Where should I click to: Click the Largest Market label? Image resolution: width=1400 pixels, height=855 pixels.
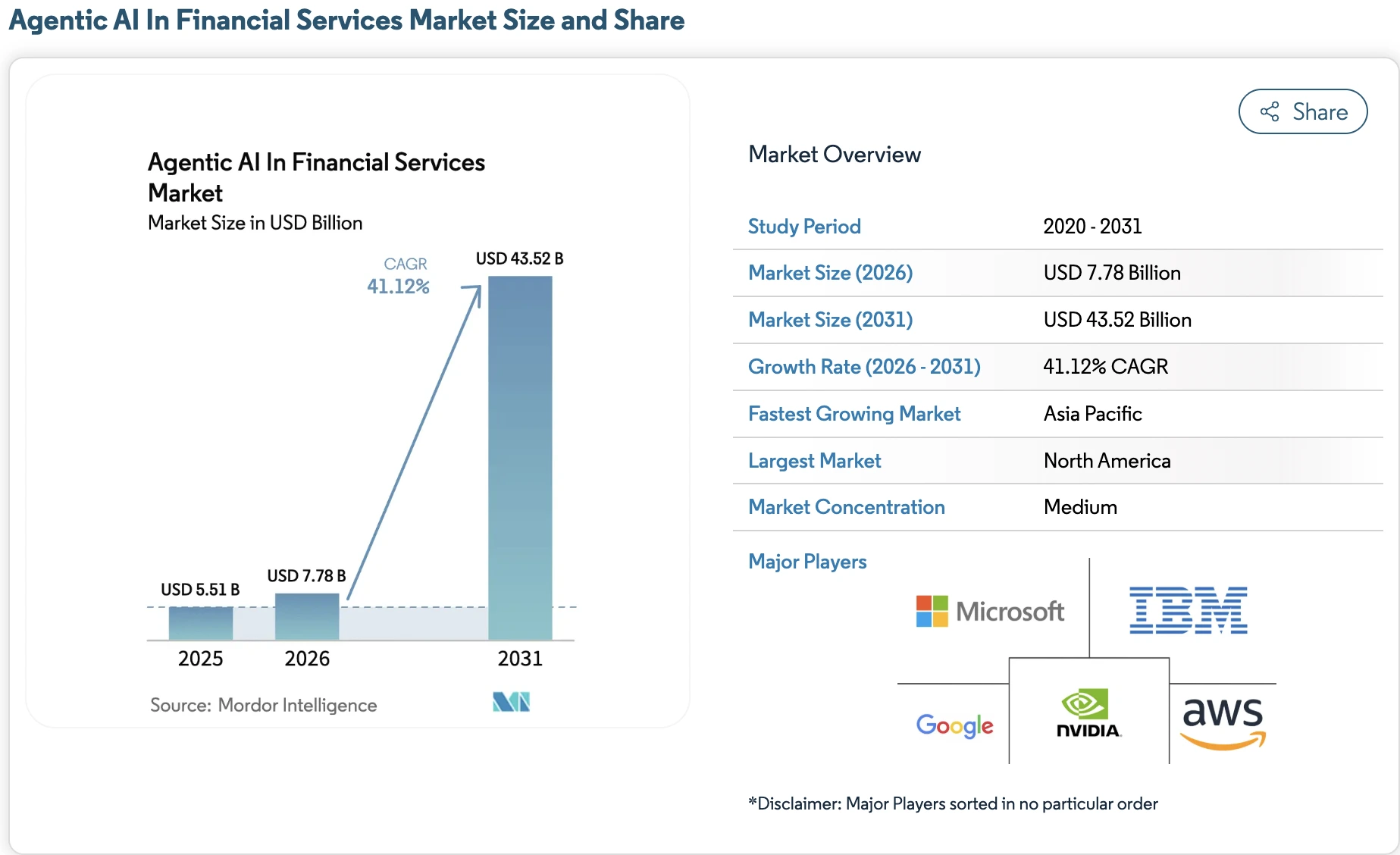pyautogui.click(x=814, y=461)
